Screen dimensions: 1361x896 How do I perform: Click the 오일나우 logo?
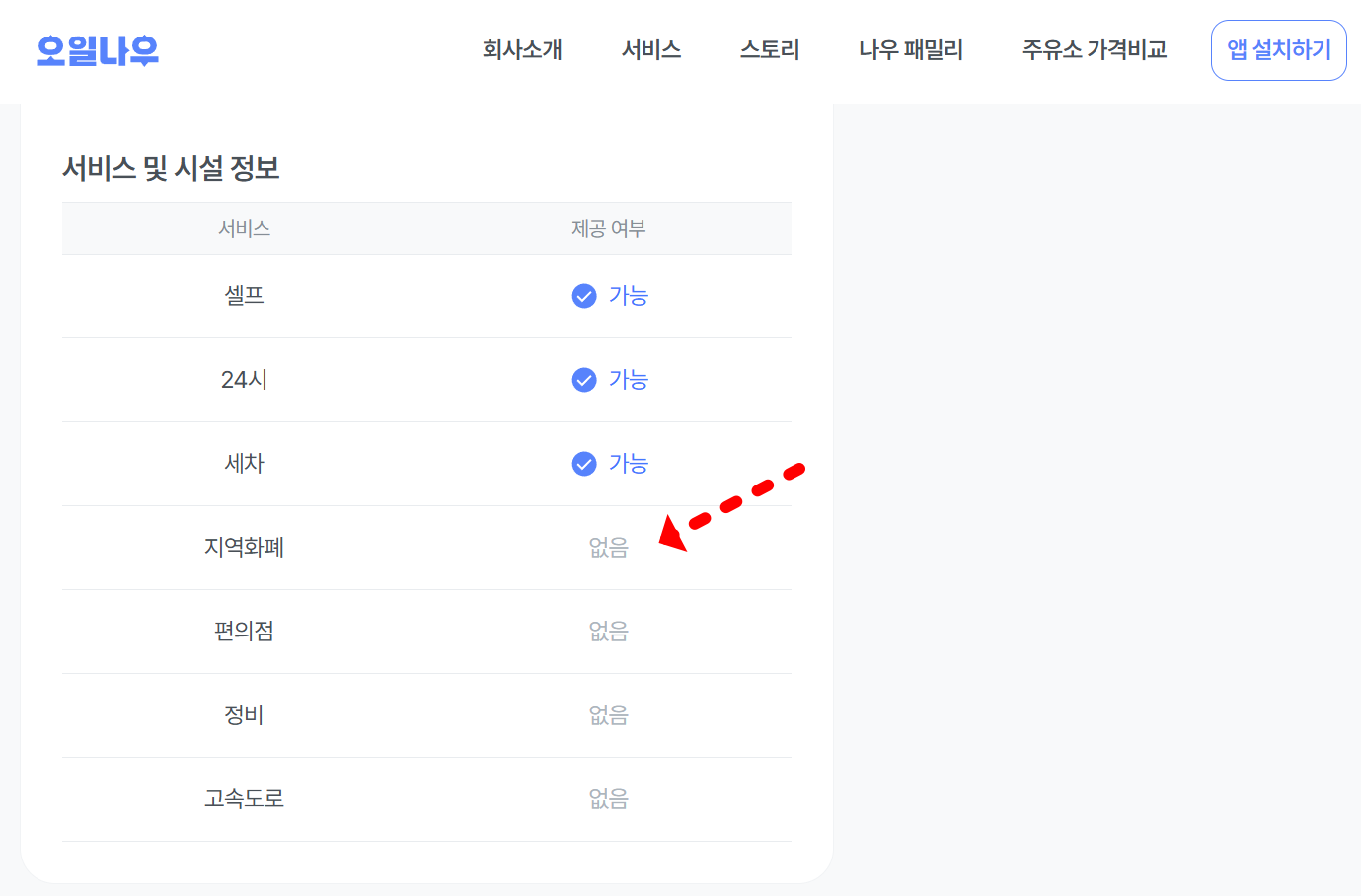(x=97, y=50)
